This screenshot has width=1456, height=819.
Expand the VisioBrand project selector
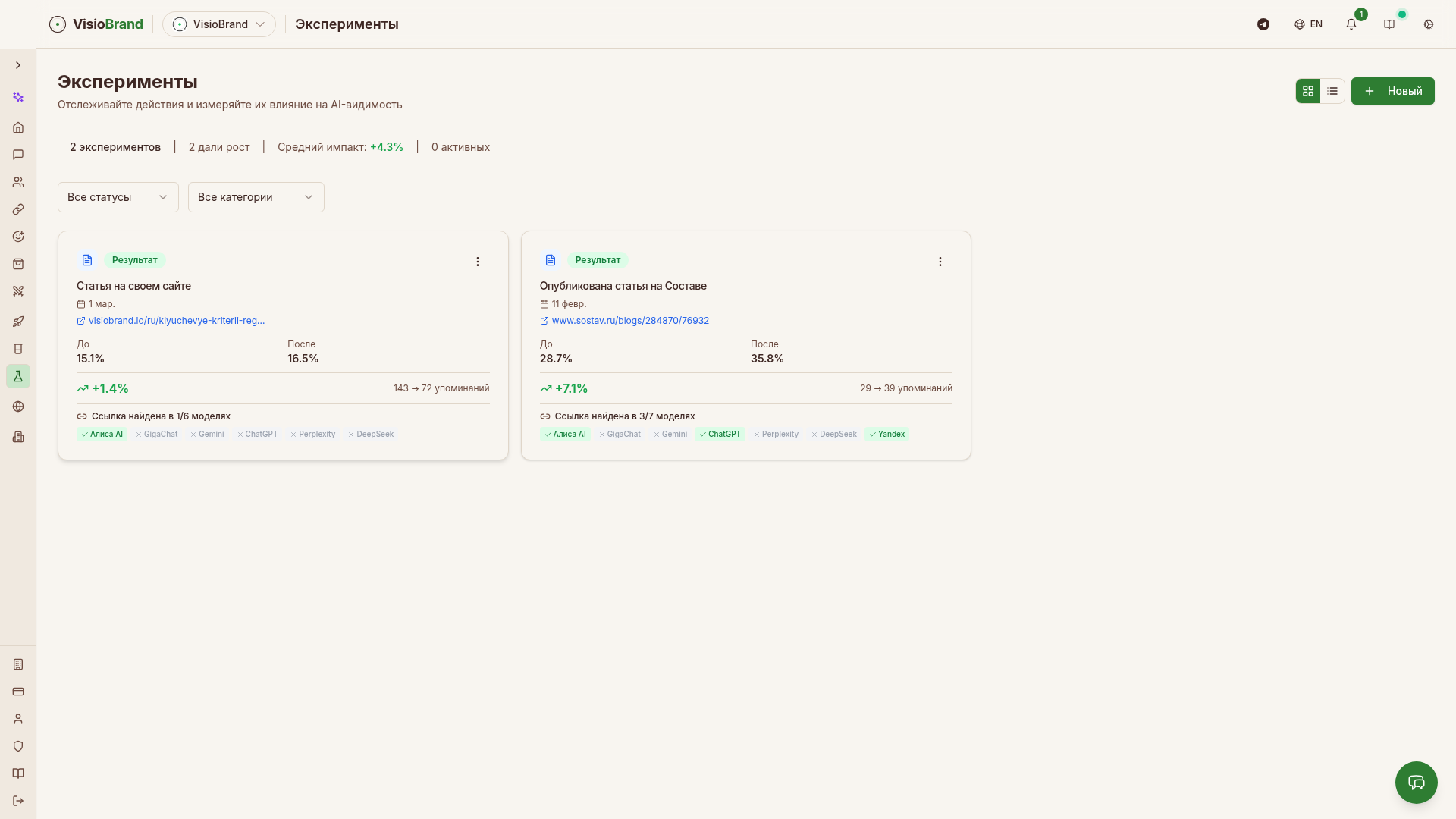click(219, 24)
